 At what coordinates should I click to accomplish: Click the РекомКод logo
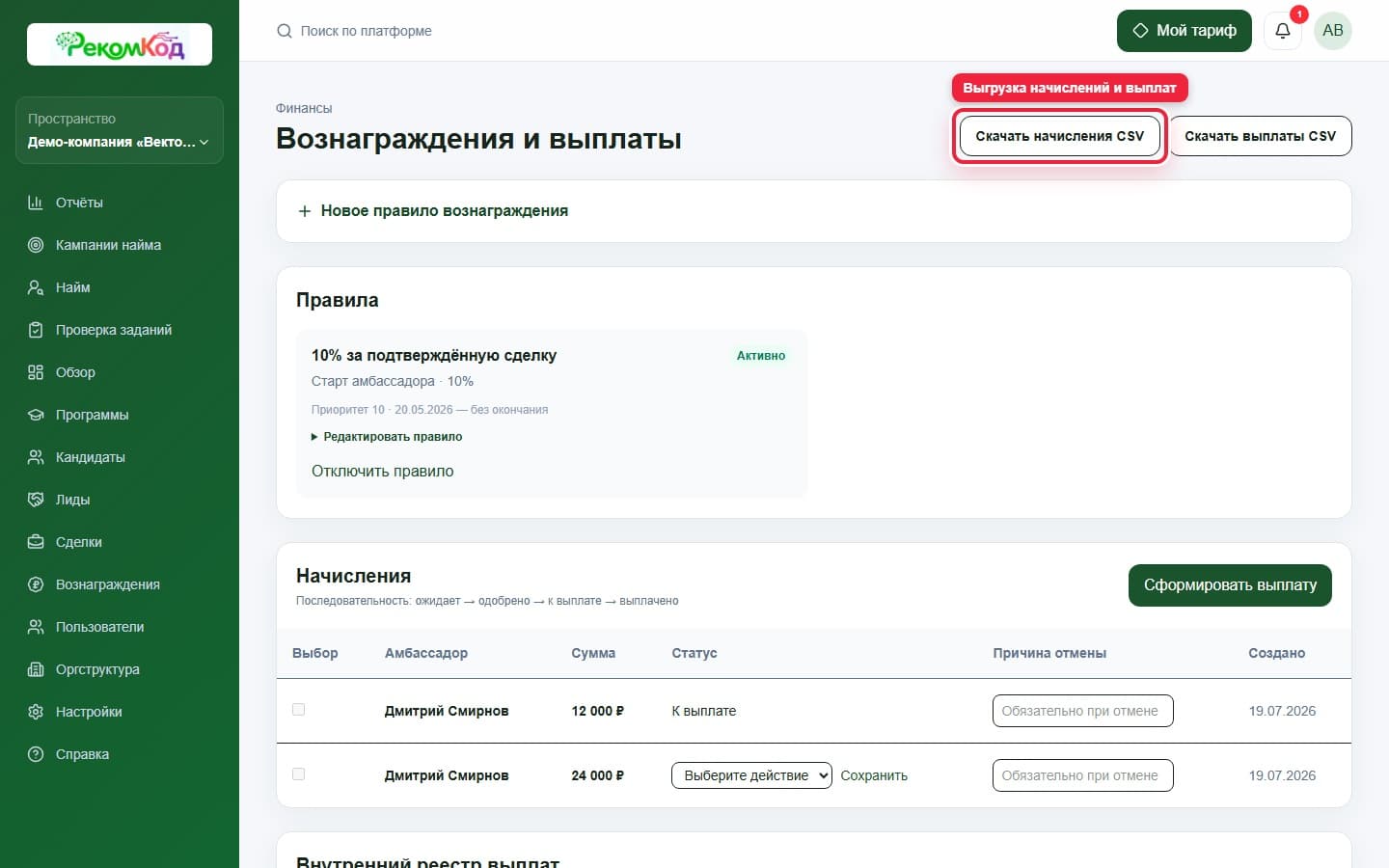[120, 44]
